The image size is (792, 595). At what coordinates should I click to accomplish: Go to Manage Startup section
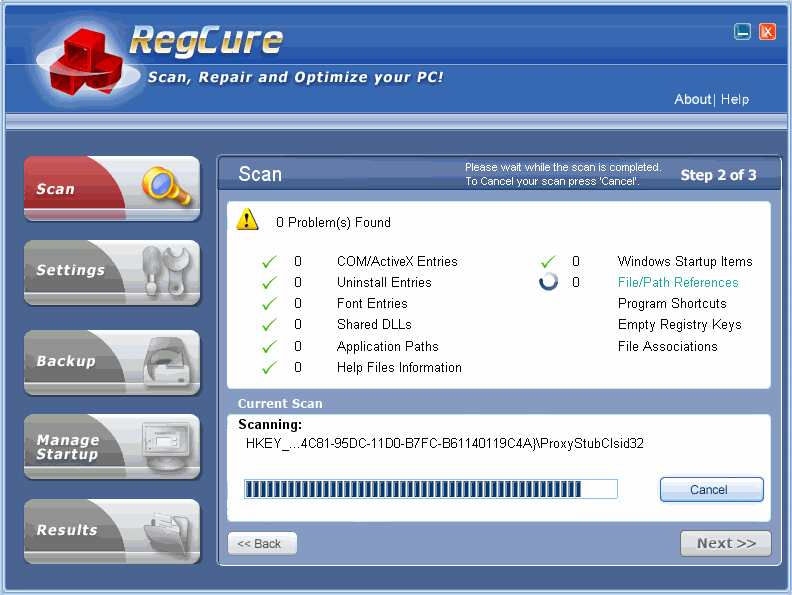pos(112,447)
